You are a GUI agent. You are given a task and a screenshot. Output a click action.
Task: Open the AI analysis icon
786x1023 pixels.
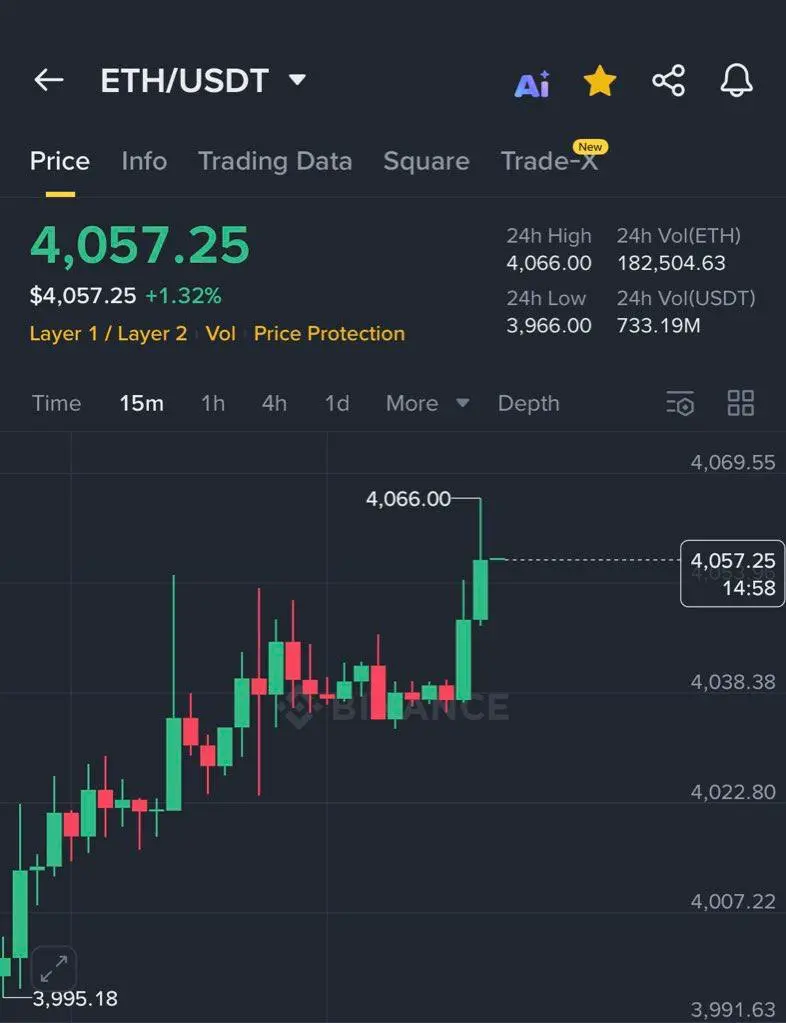click(532, 84)
